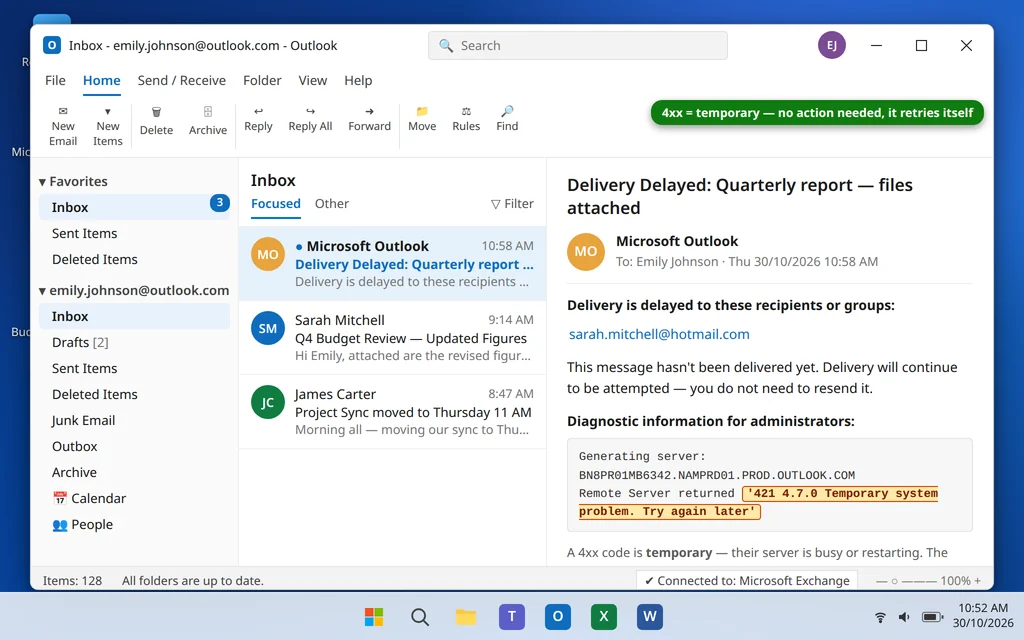Viewport: 1024px width, 640px height.
Task: Click the 100% zoom level
Action: 955,581
